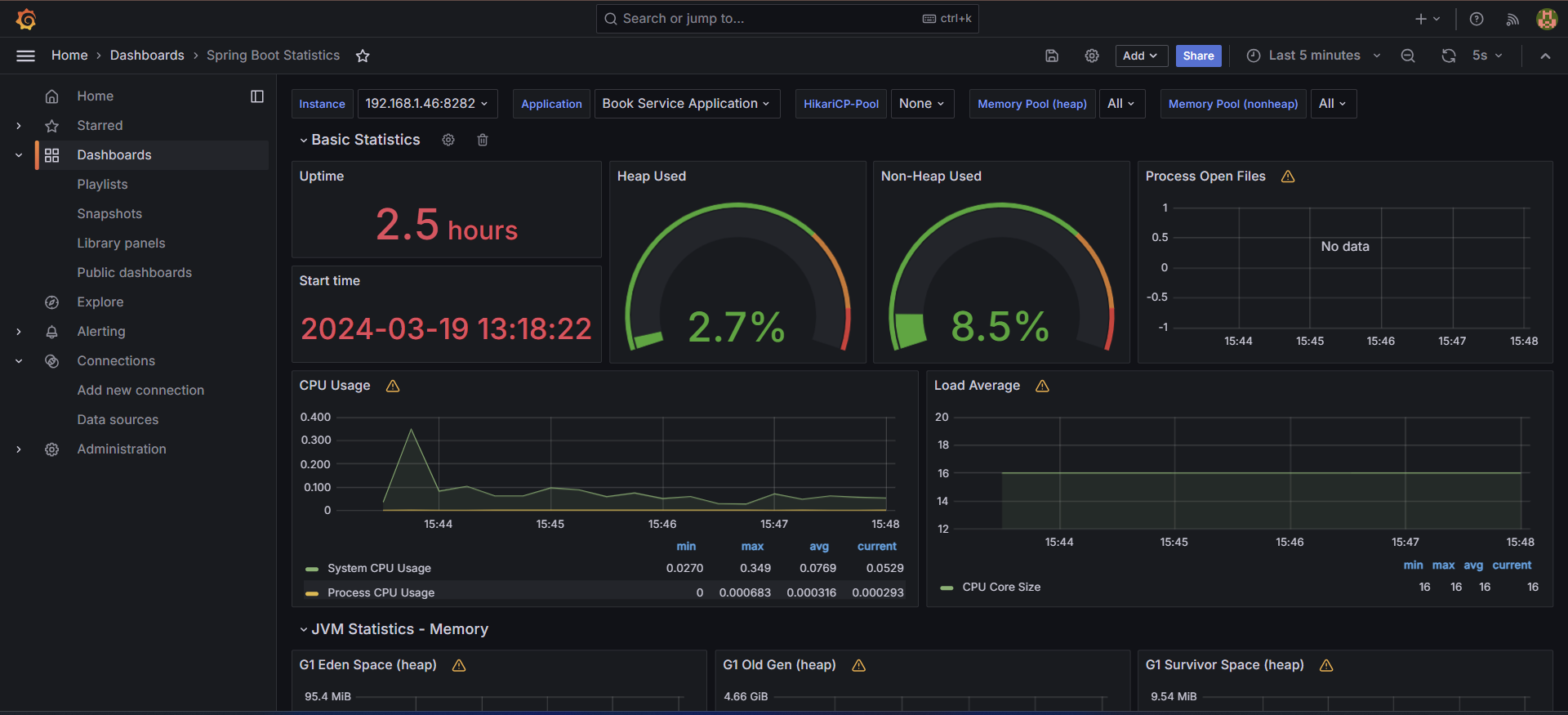
Task: Click the save dashboard icon
Action: 1052,56
